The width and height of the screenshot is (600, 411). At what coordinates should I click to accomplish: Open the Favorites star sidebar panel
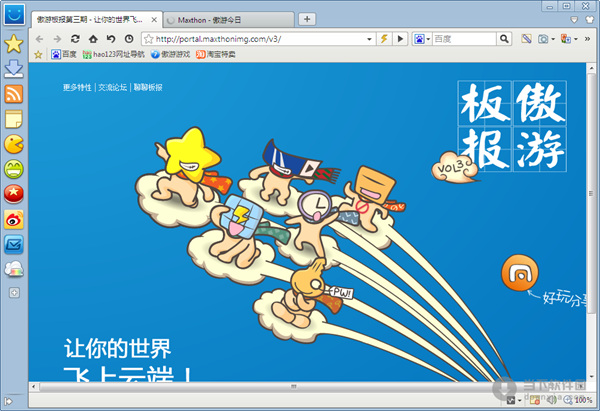click(x=14, y=44)
